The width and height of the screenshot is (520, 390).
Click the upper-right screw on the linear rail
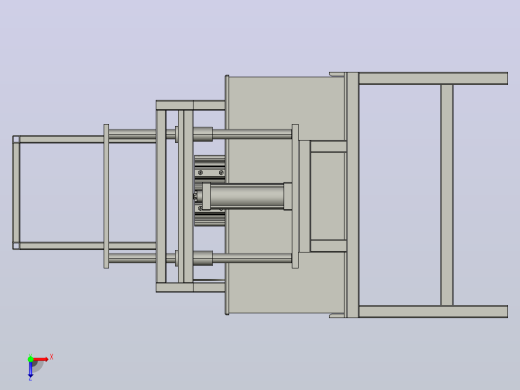[221, 172]
